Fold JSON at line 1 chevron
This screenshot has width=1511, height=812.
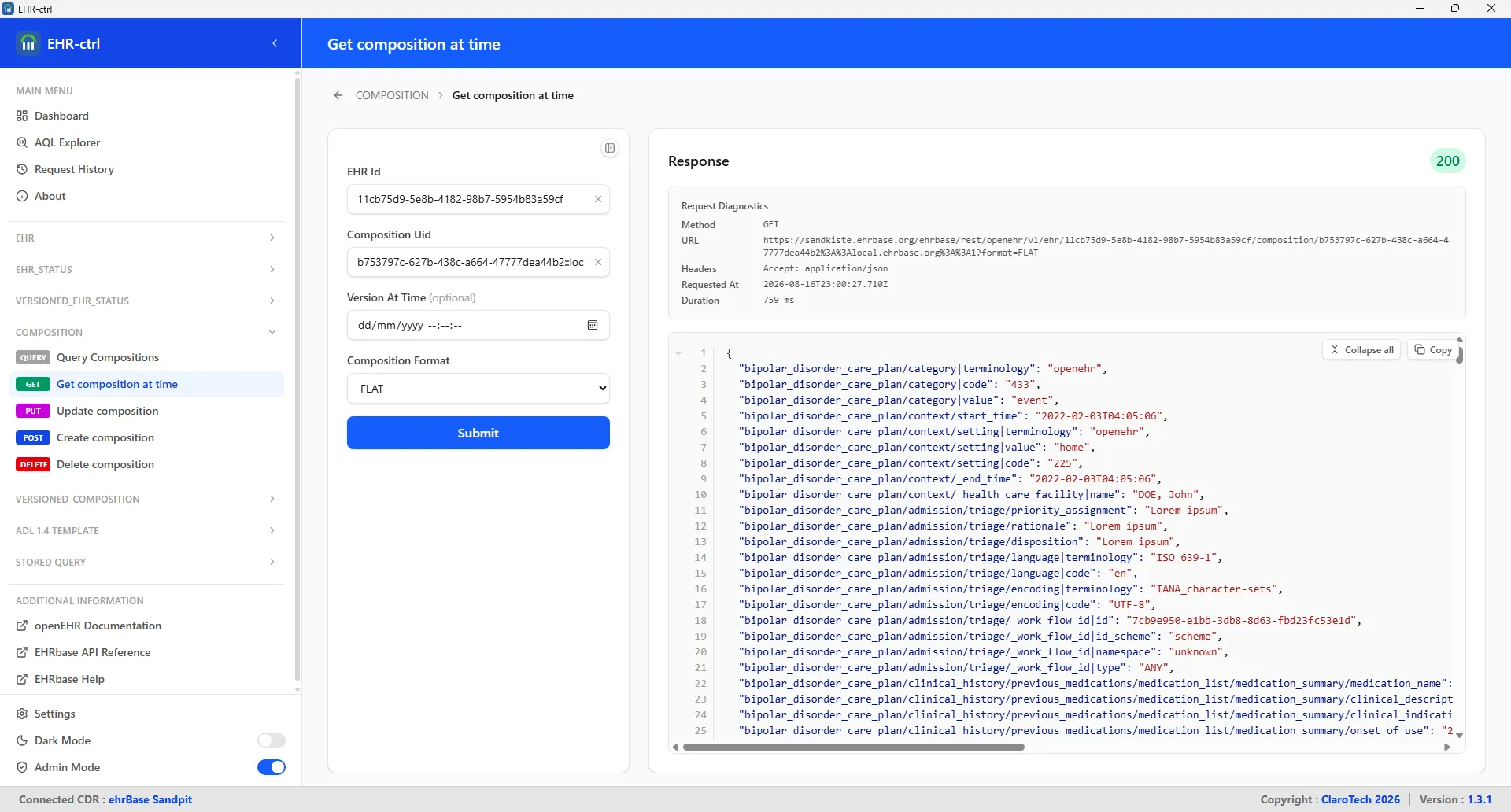678,353
